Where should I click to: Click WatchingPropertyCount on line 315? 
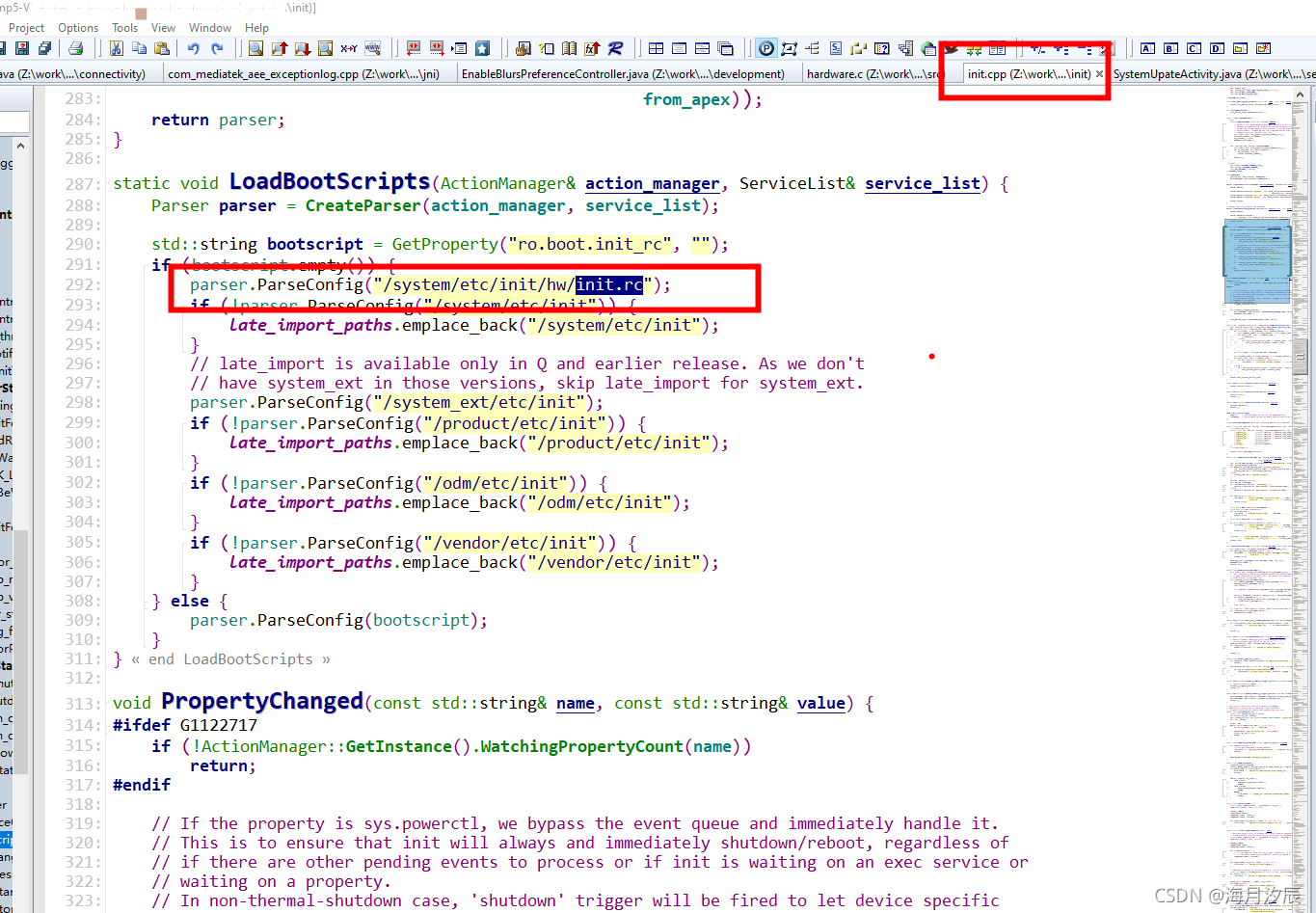pyautogui.click(x=581, y=746)
